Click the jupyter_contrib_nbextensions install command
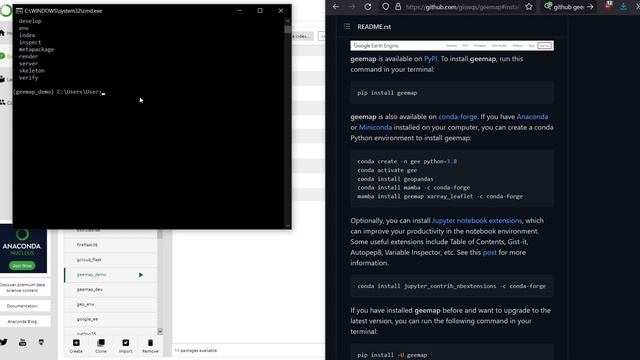Viewport: 640px width, 360px height. [x=451, y=286]
